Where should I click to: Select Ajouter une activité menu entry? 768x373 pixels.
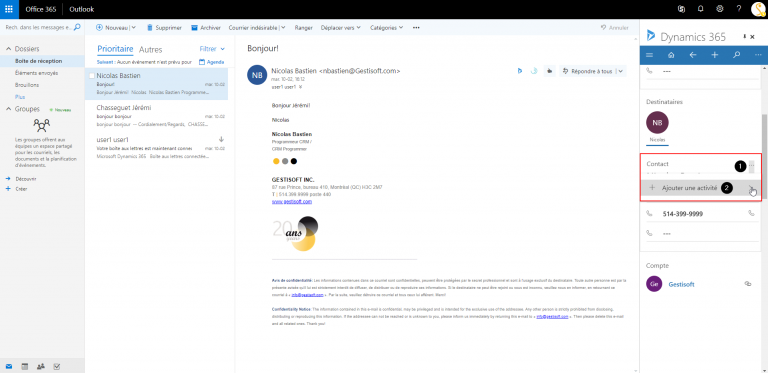coord(700,188)
